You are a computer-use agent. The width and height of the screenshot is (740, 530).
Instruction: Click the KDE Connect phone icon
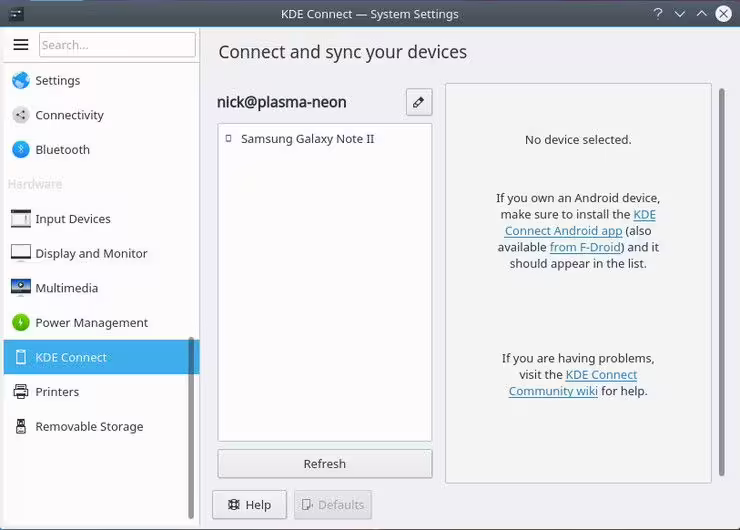[21, 357]
